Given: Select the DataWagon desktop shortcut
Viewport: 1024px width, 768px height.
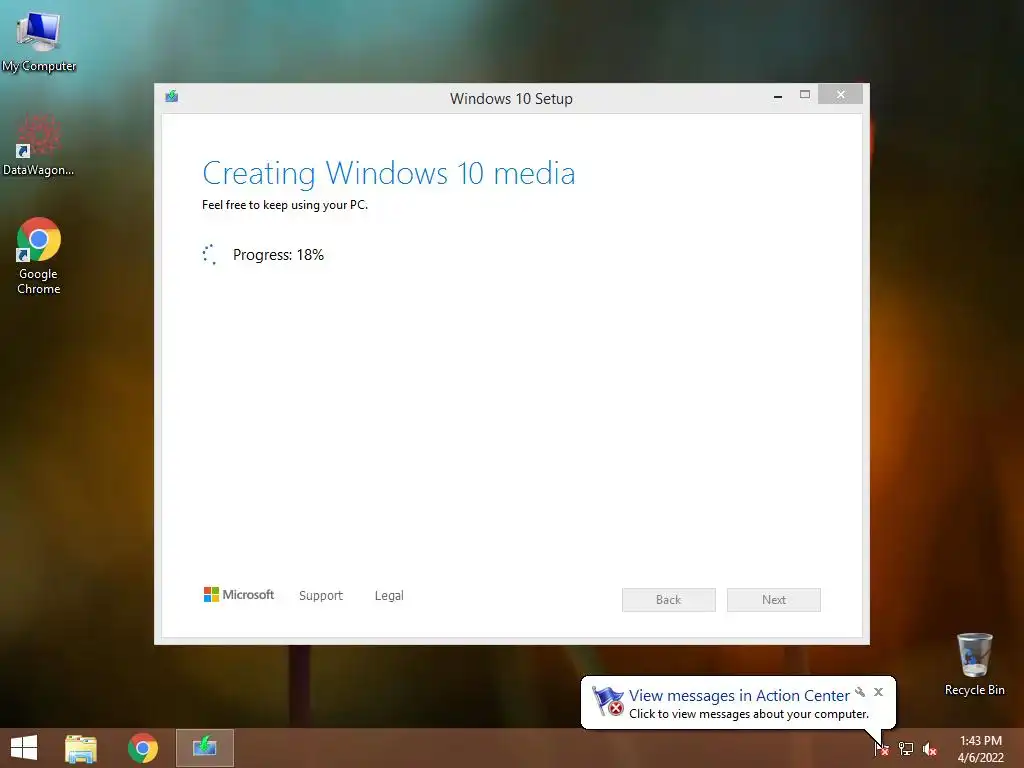Looking at the screenshot, I should pyautogui.click(x=39, y=145).
